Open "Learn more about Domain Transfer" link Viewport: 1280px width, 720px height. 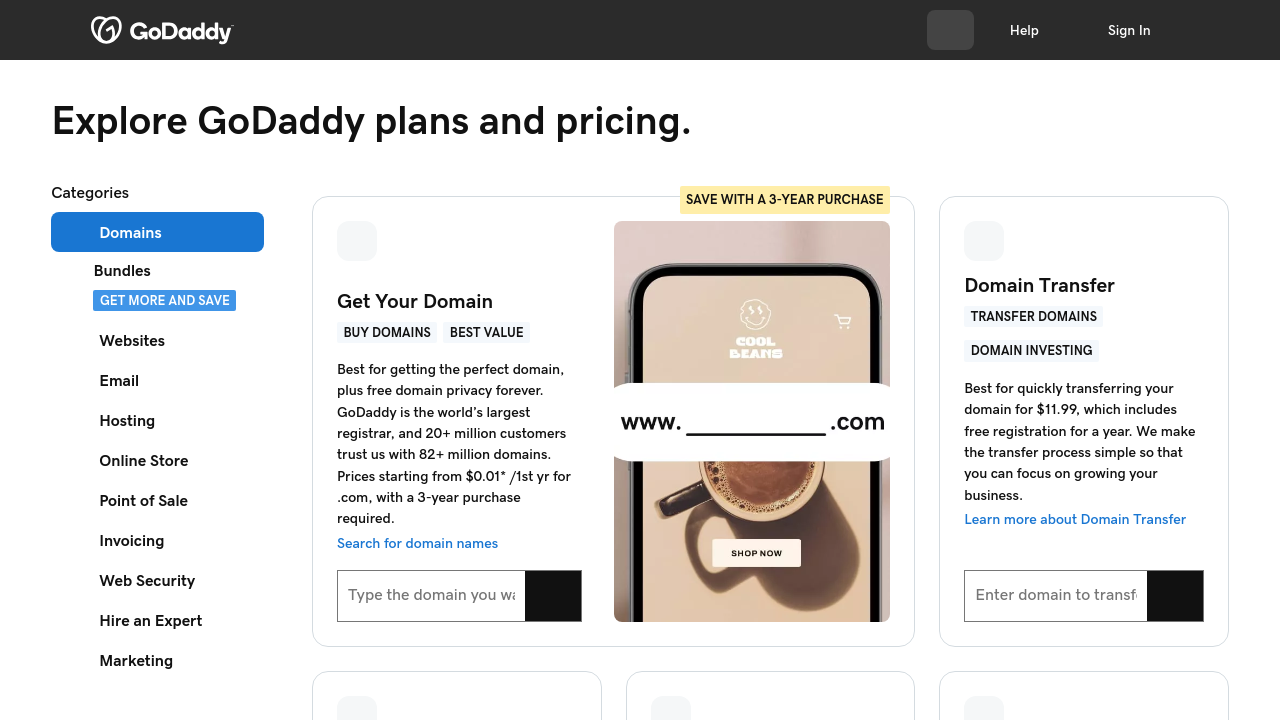[x=1075, y=519]
